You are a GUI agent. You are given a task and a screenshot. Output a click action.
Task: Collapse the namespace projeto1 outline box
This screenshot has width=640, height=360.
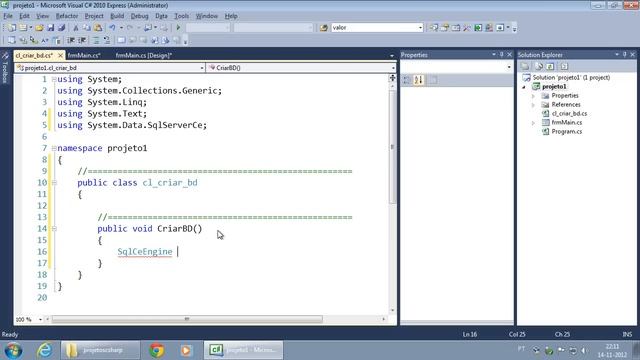pyautogui.click(x=54, y=148)
